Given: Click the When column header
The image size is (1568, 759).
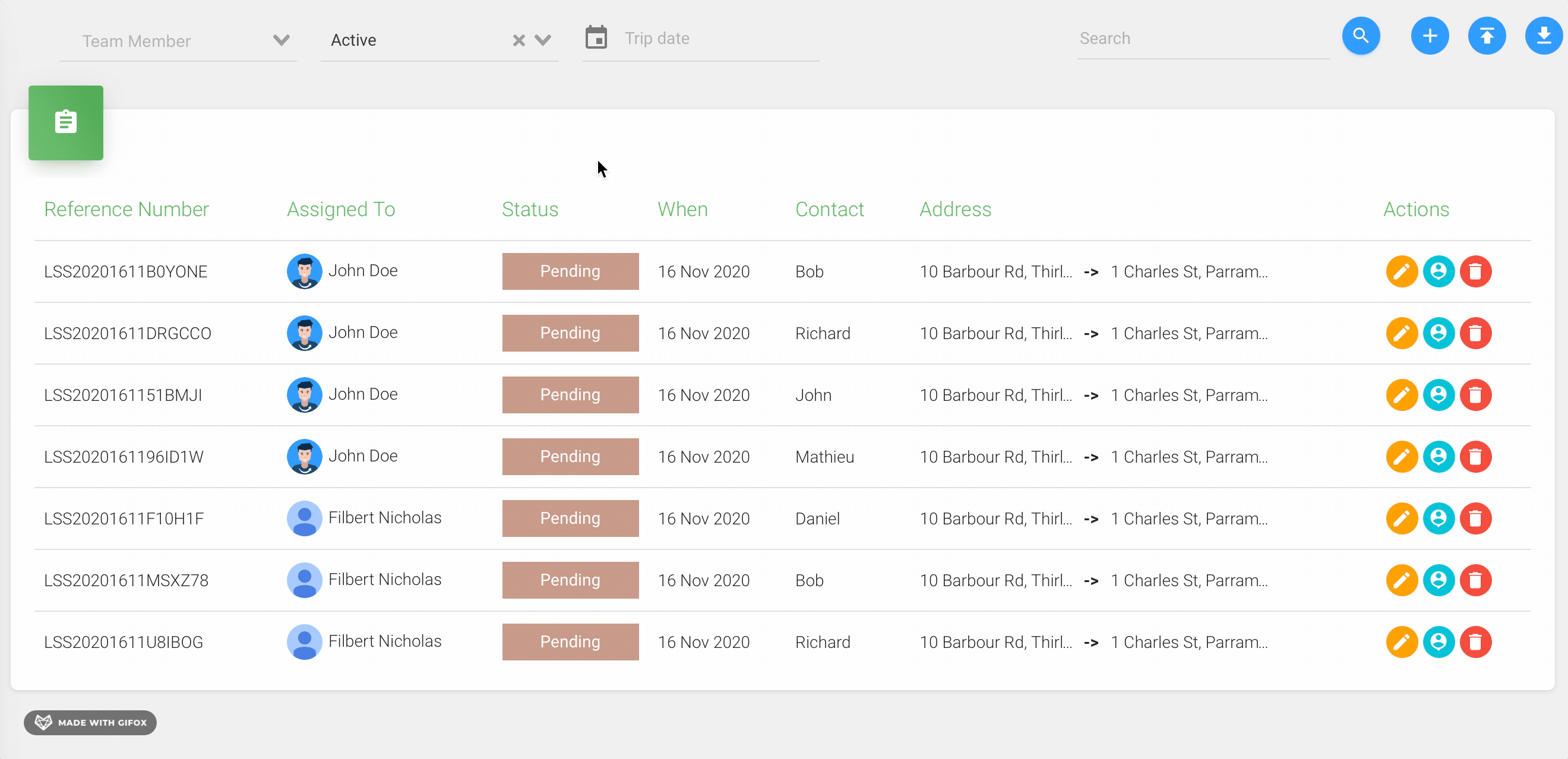Looking at the screenshot, I should click(x=682, y=210).
